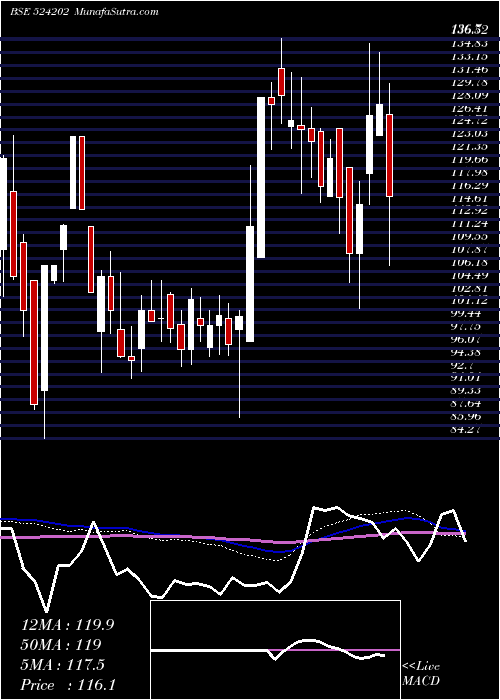Screen dimensions: 500x700
Task: Click the 119.66 price axis label
Action: (470, 159)
